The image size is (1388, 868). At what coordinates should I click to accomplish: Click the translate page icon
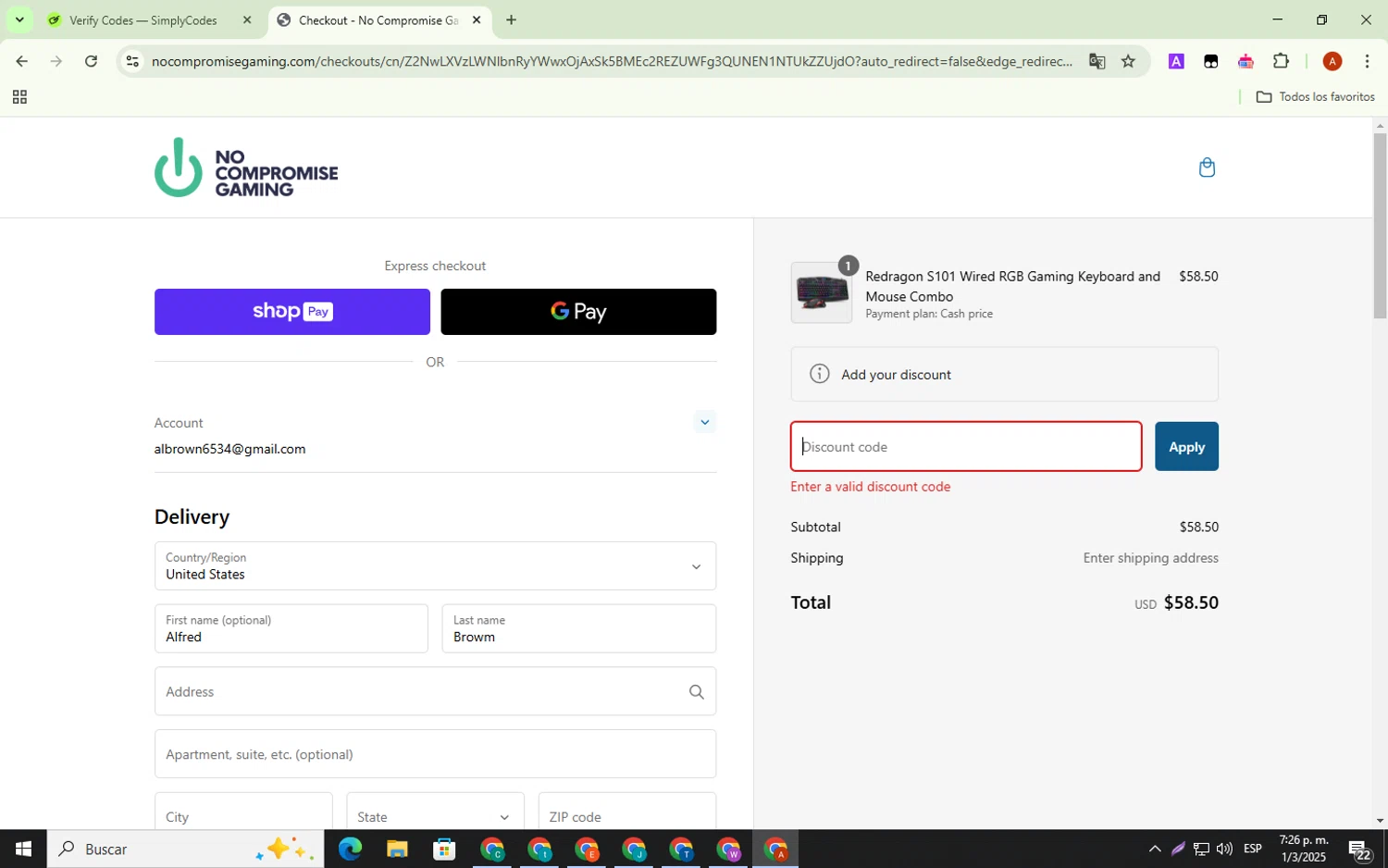(x=1097, y=61)
